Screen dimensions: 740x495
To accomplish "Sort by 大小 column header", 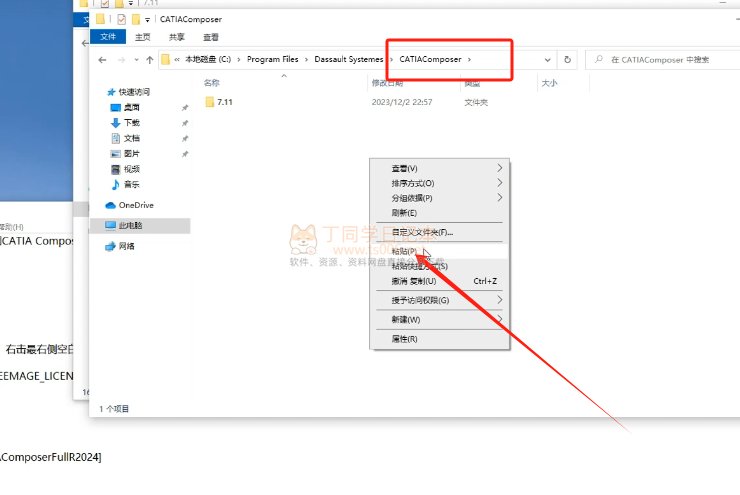I will (x=549, y=83).
